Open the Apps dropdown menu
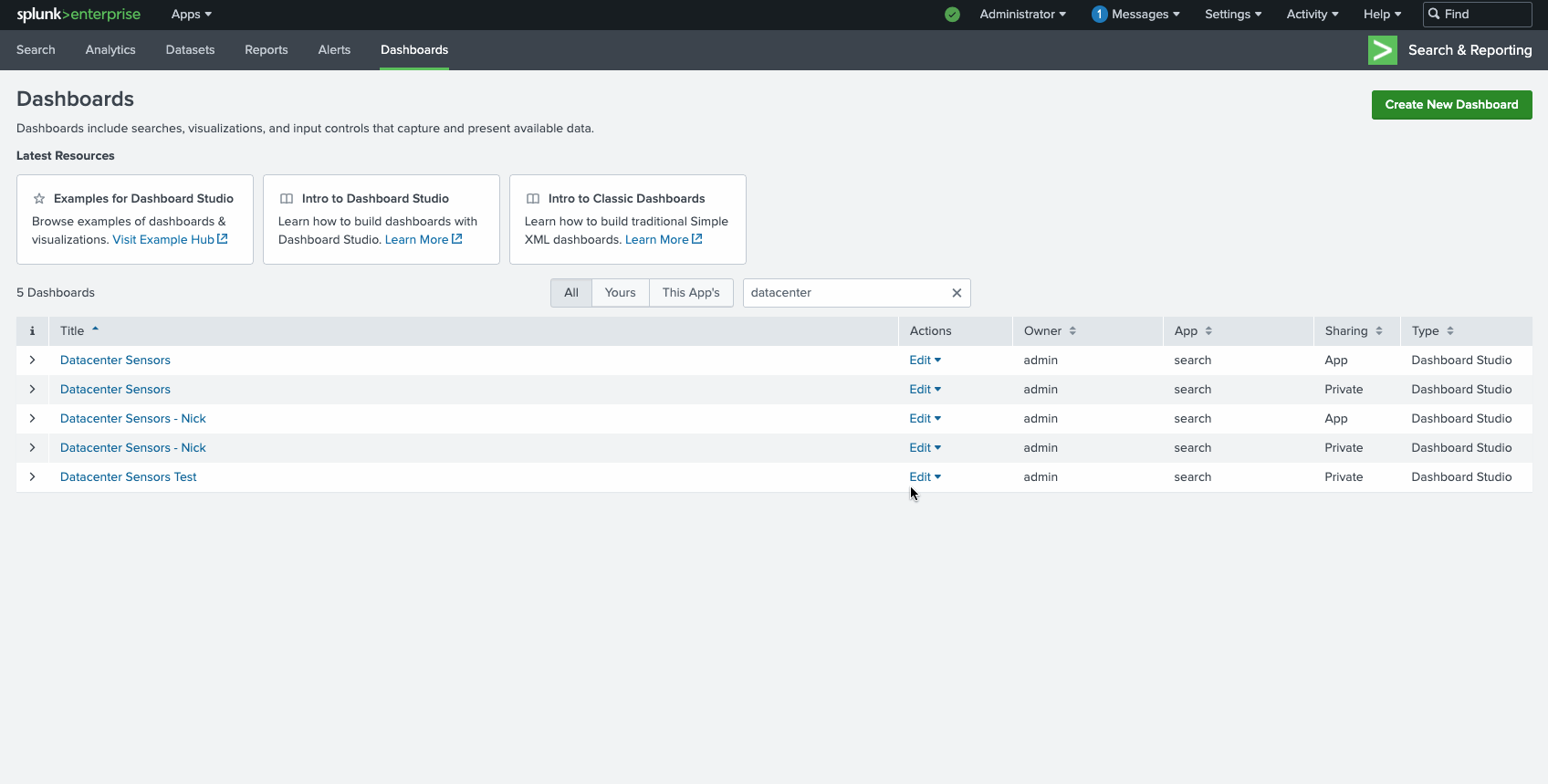1548x784 pixels. 191,15
